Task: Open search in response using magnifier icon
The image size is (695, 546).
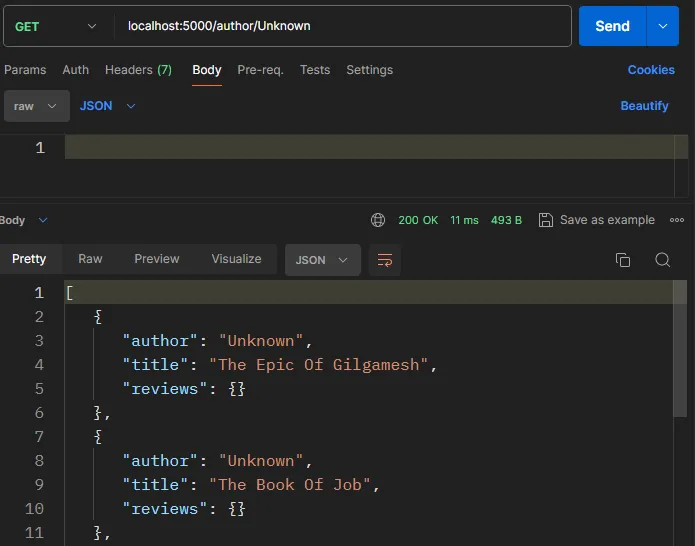Action: [662, 260]
